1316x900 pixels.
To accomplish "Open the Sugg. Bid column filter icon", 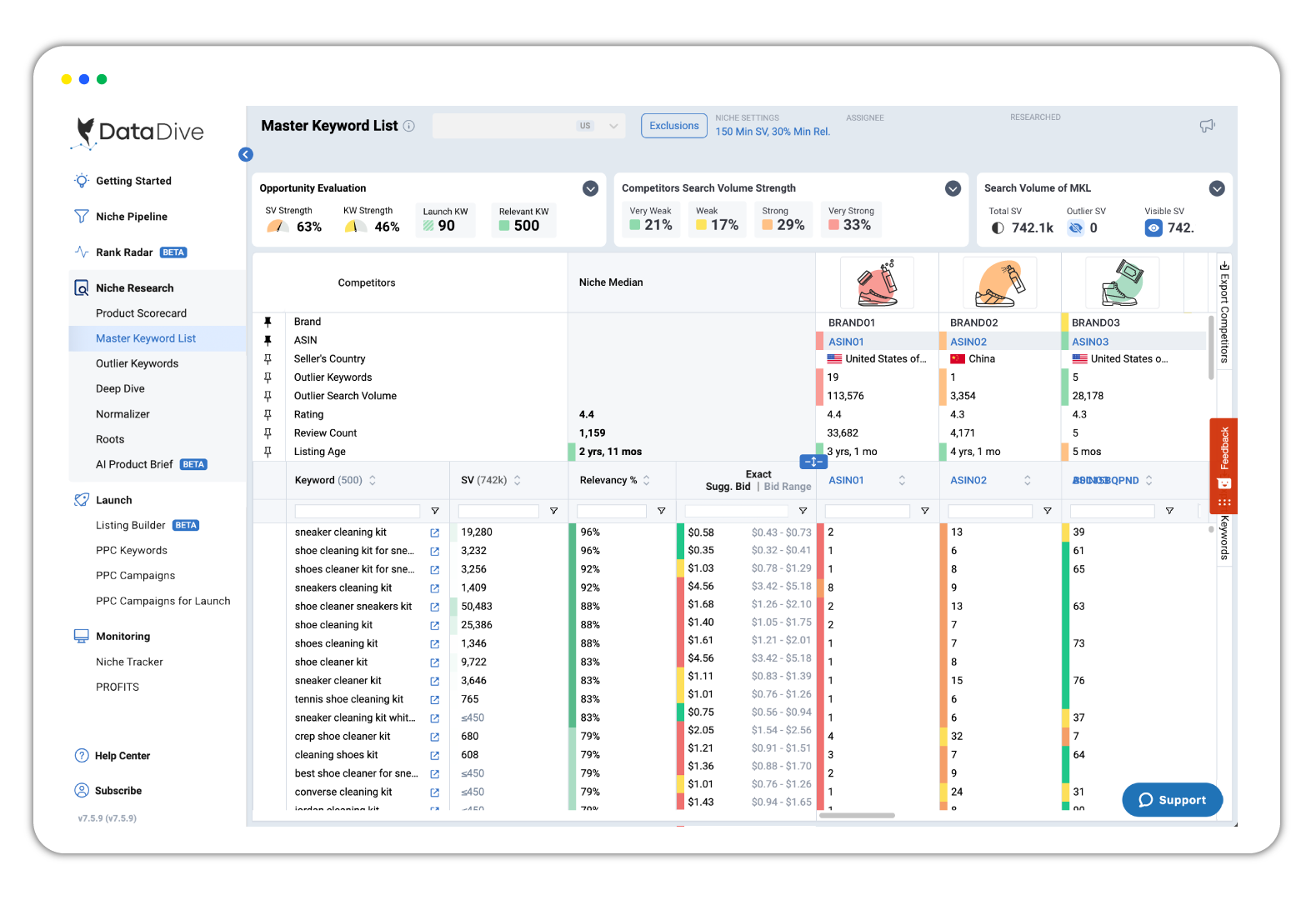I will pos(803,511).
